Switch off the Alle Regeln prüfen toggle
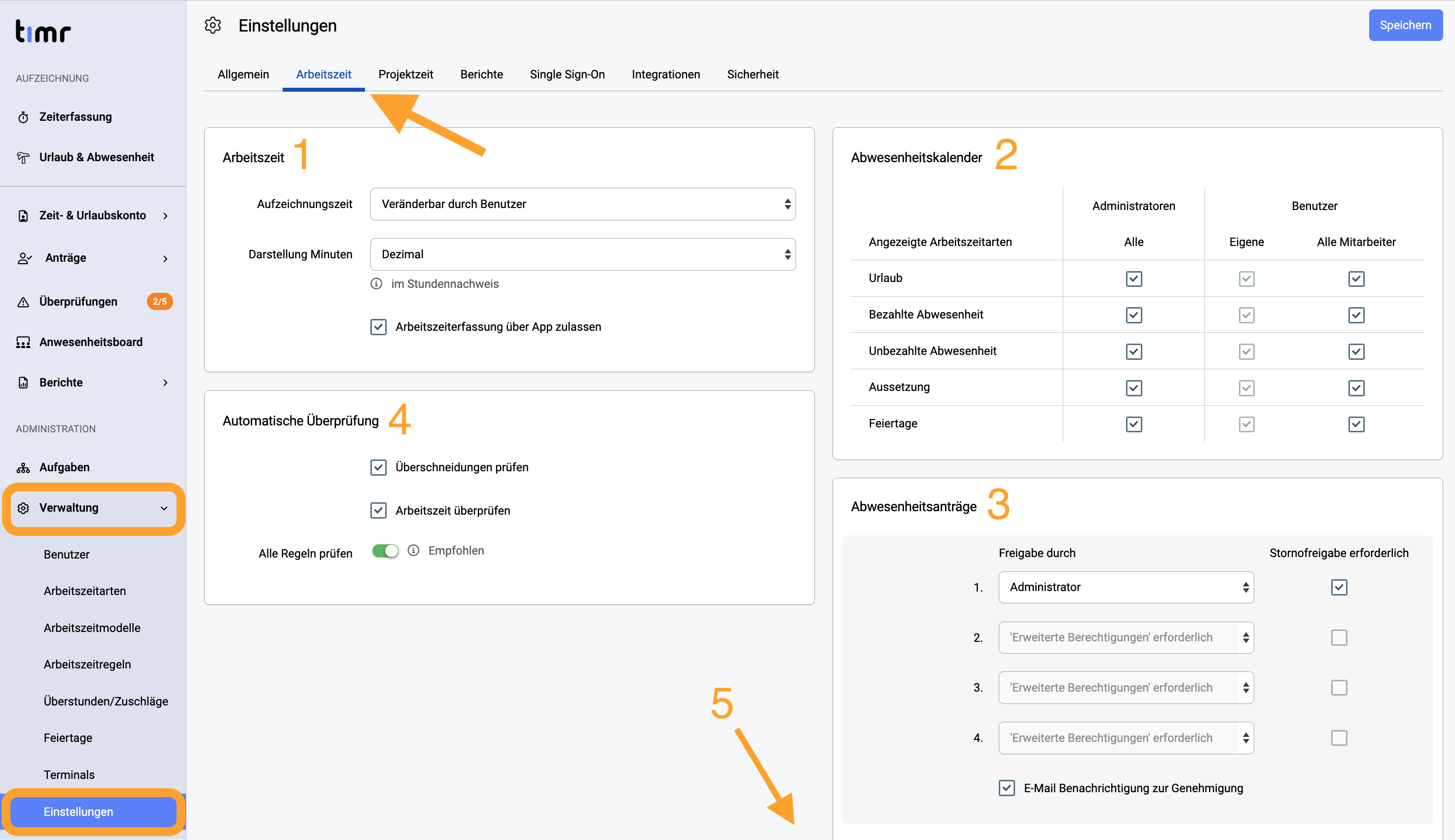 tap(386, 551)
